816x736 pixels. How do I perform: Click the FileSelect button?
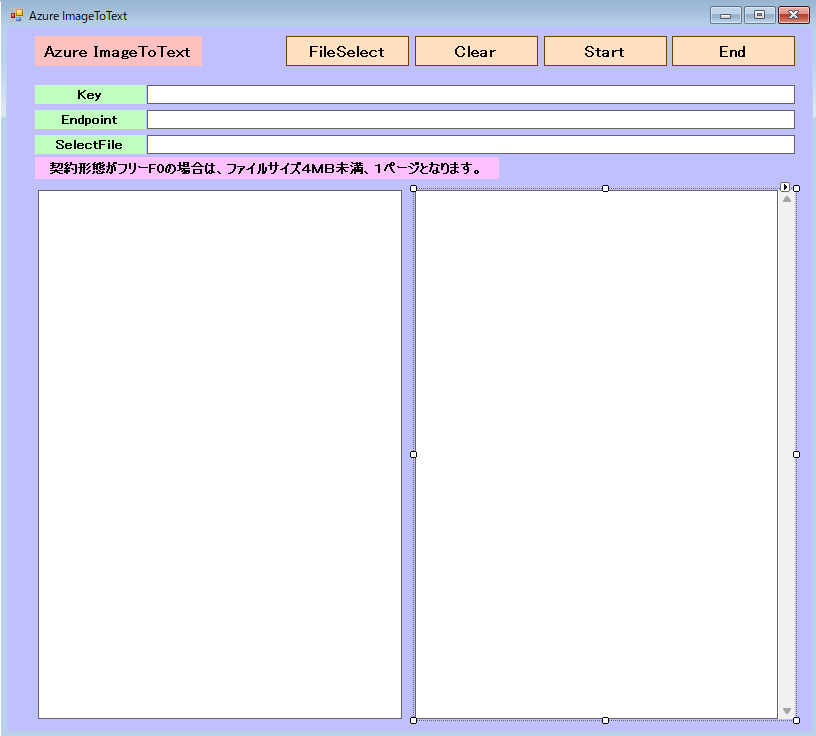click(x=347, y=52)
